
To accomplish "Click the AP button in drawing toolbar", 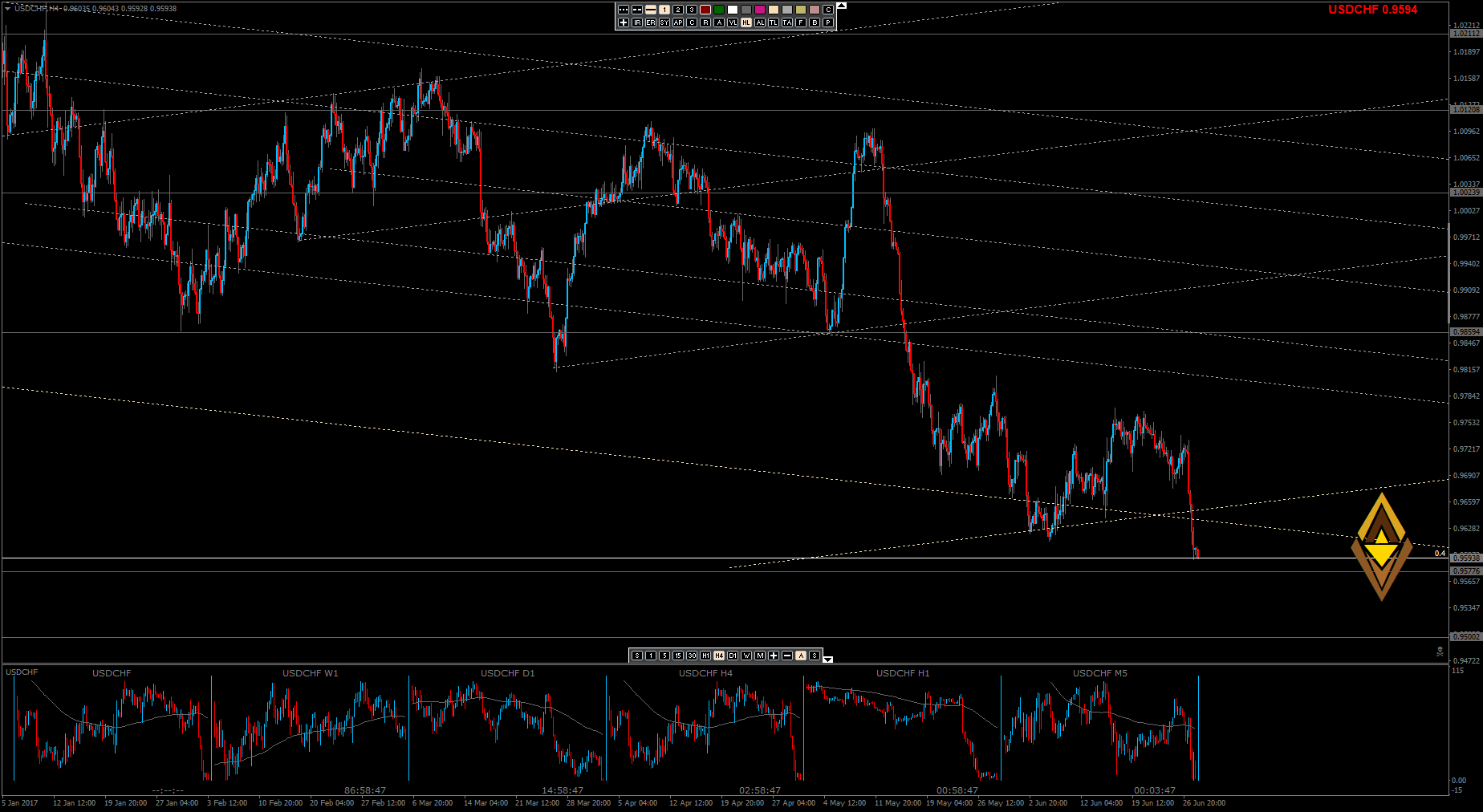I will point(678,22).
